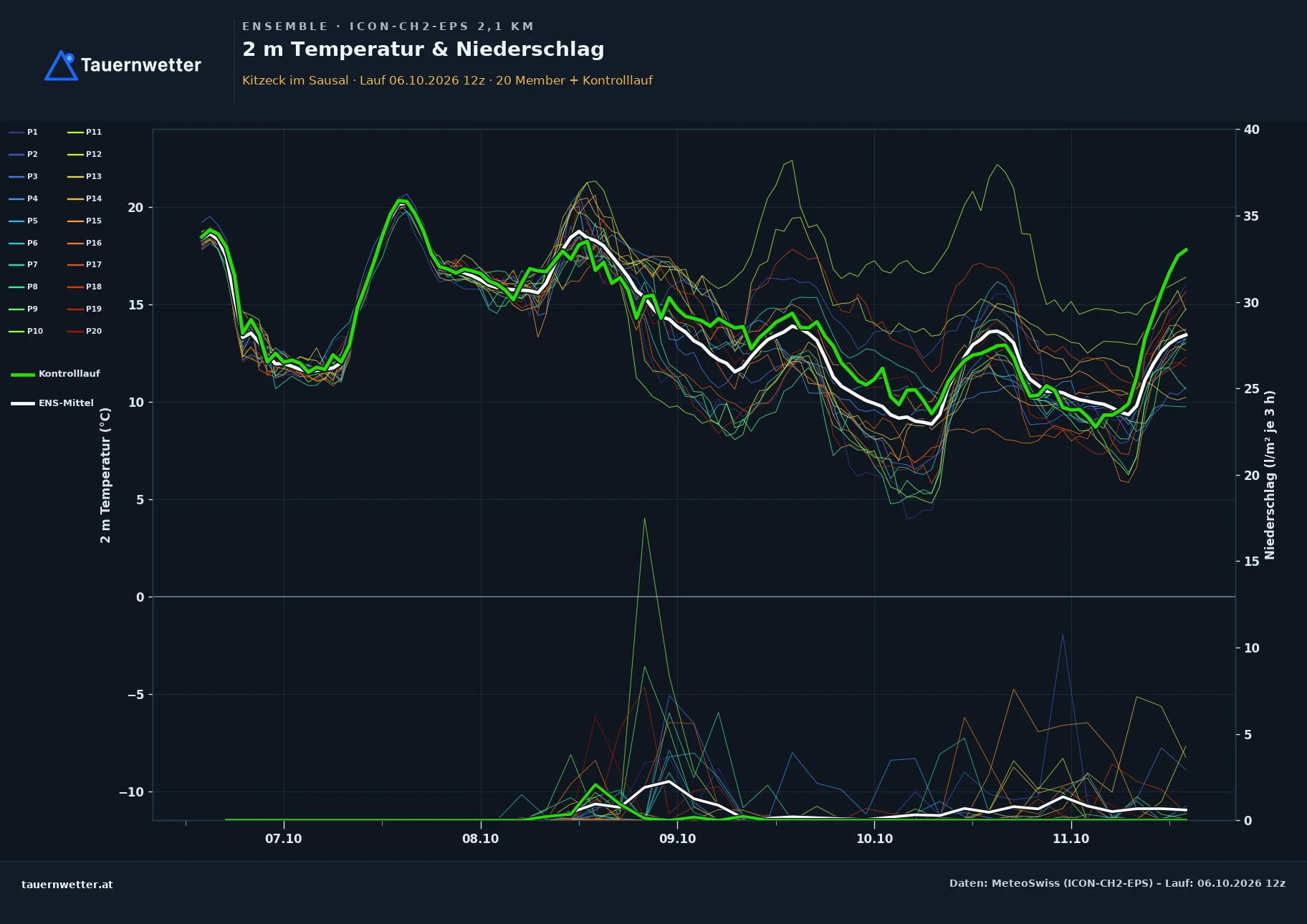Screen dimensions: 1307x924
Task: Click the MeteoSwiss data source credit
Action: click(1117, 883)
